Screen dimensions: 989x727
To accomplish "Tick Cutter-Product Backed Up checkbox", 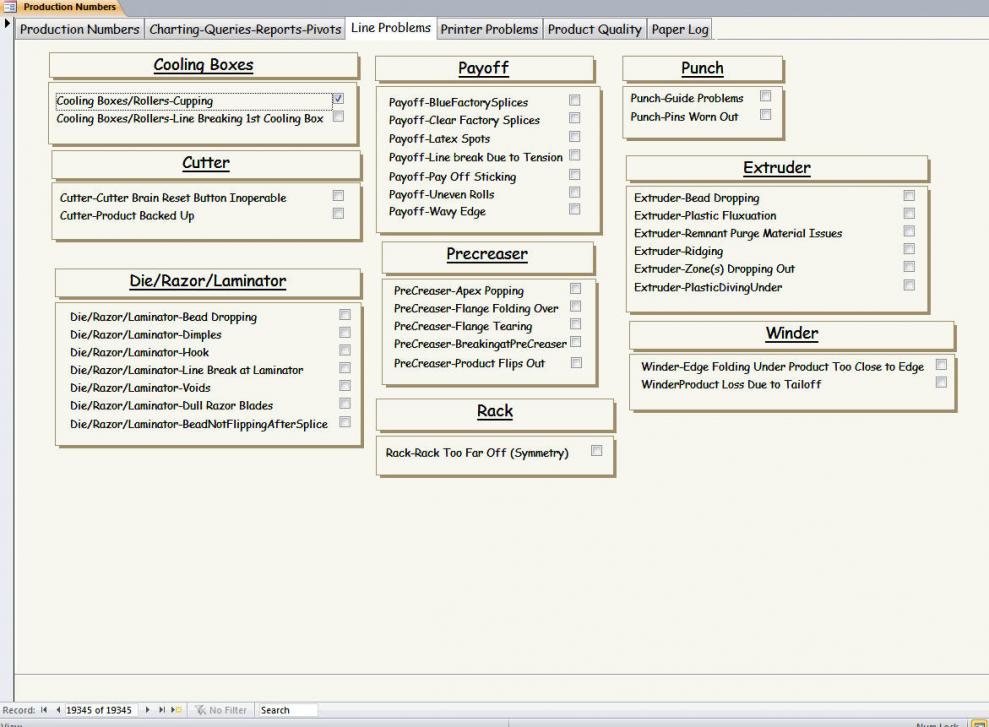I will click(338, 213).
